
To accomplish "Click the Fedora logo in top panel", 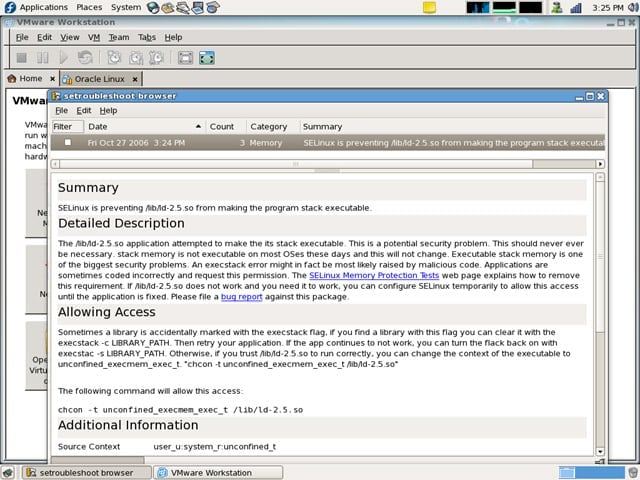I will click(x=10, y=7).
